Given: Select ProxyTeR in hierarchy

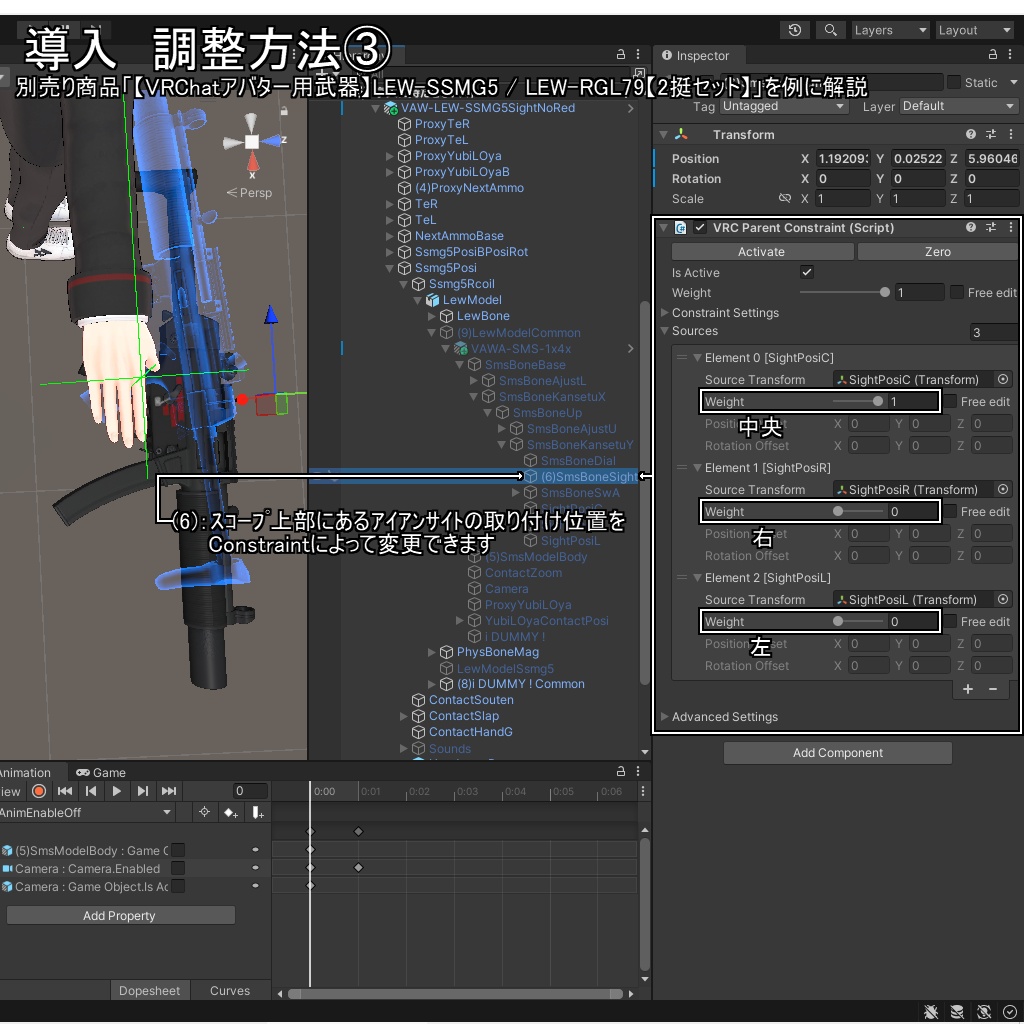Looking at the screenshot, I should pos(441,123).
